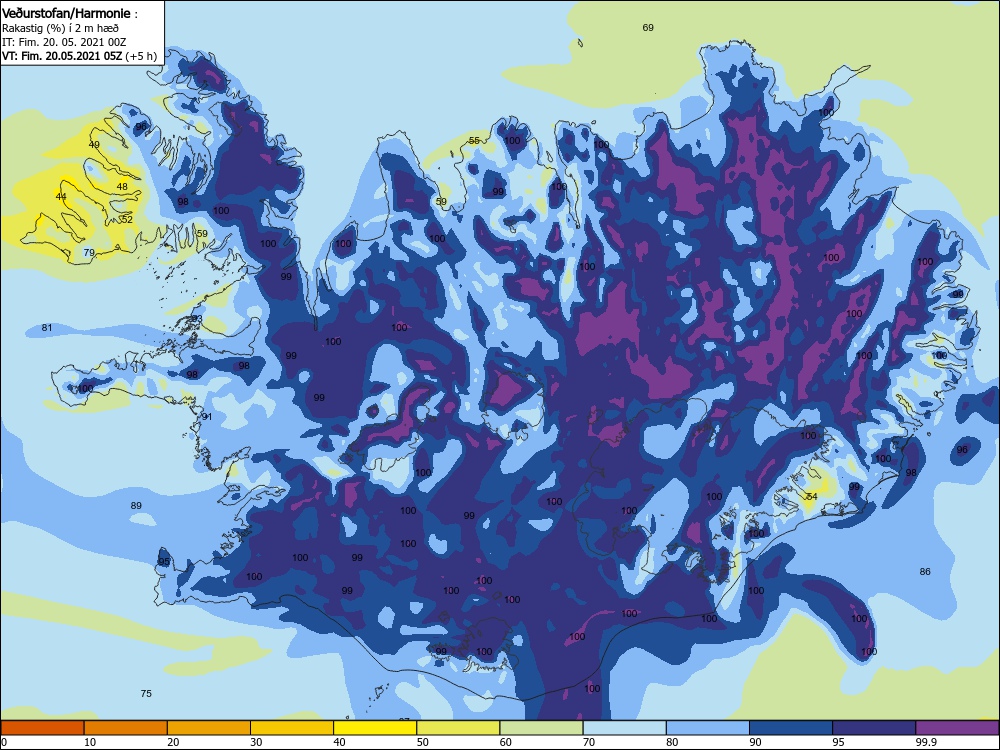Click legend tick label '20'
Image resolution: width=1000 pixels, height=750 pixels.
[173, 742]
